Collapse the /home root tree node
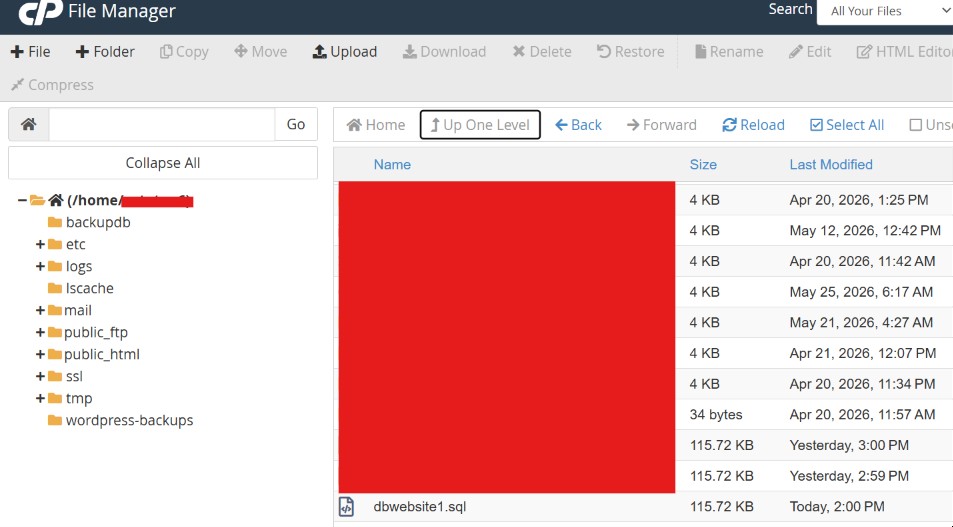This screenshot has width=953, height=527. pos(22,200)
